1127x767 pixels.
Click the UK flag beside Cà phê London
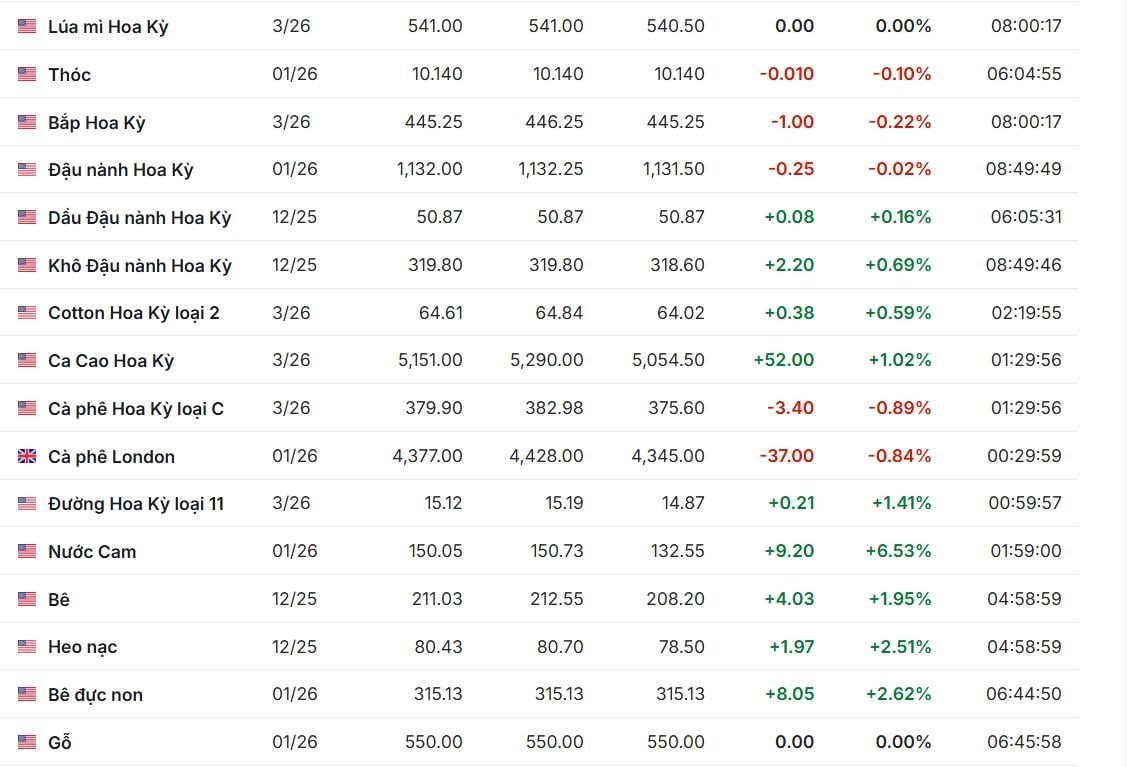[x=27, y=456]
